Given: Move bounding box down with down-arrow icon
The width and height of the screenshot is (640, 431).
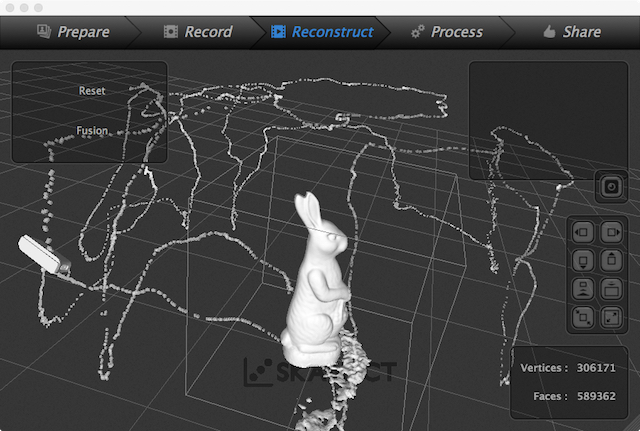Looking at the screenshot, I should 583,260.
